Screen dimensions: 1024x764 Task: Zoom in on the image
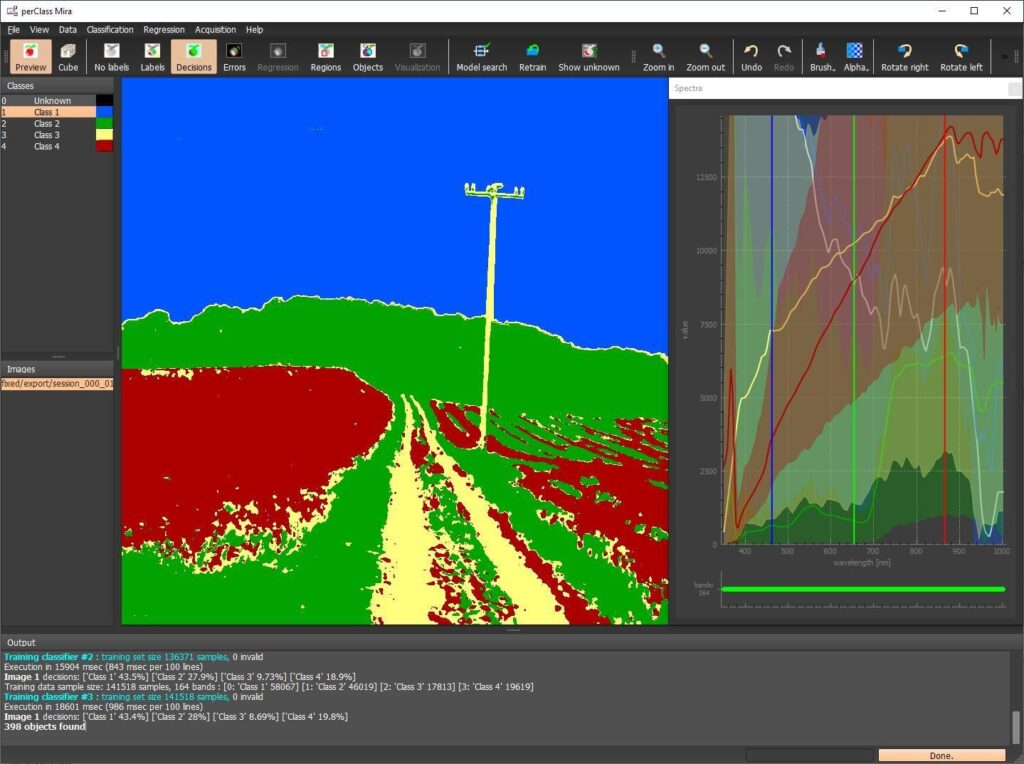pos(658,56)
